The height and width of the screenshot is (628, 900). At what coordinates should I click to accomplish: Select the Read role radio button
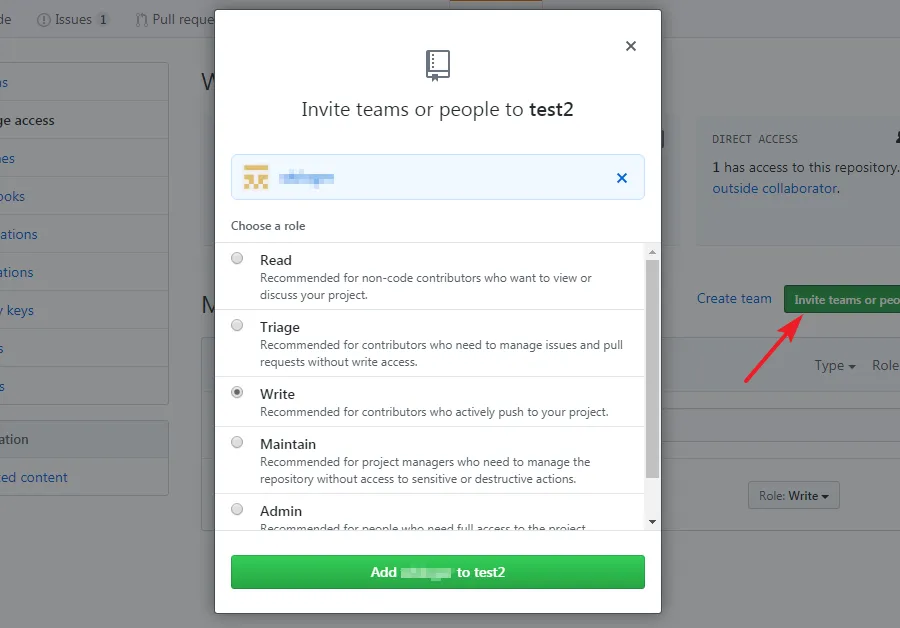pyautogui.click(x=237, y=258)
